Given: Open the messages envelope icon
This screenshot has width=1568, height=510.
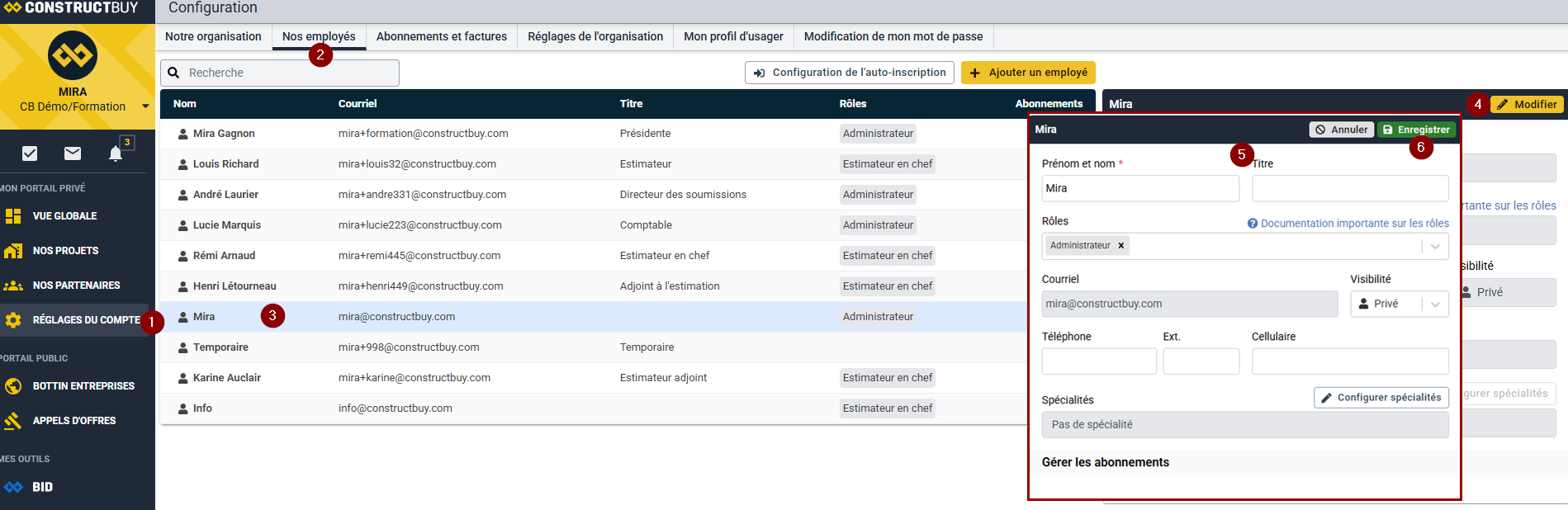Looking at the screenshot, I should [x=73, y=153].
